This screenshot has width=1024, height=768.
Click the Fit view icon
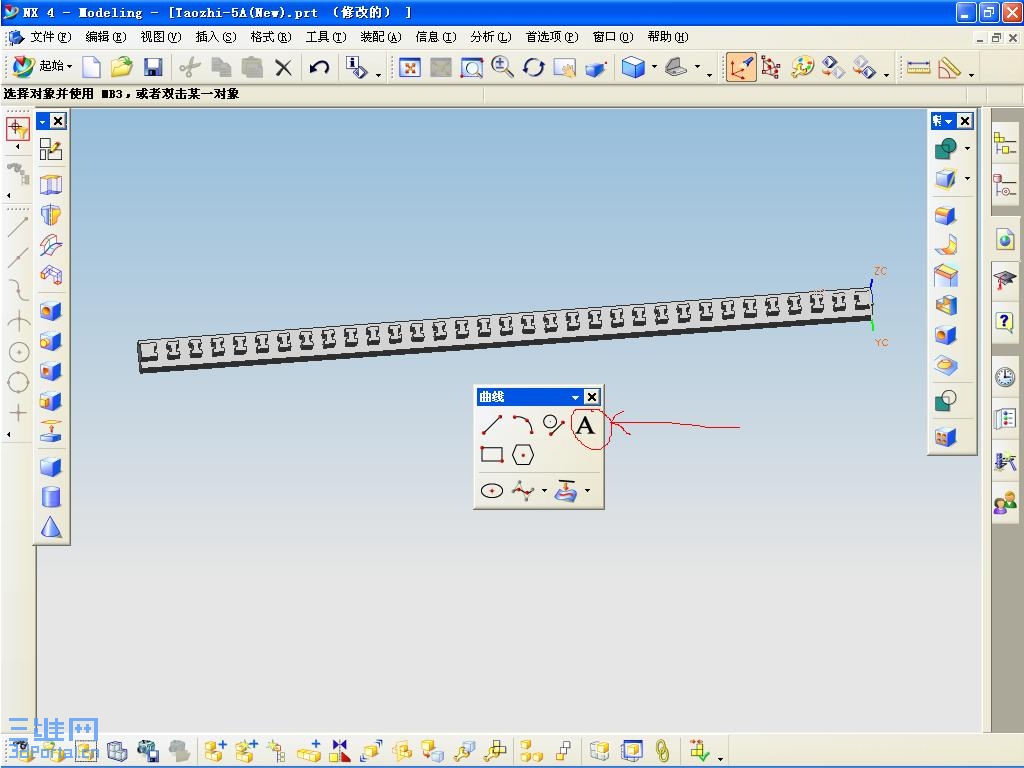pyautogui.click(x=409, y=67)
